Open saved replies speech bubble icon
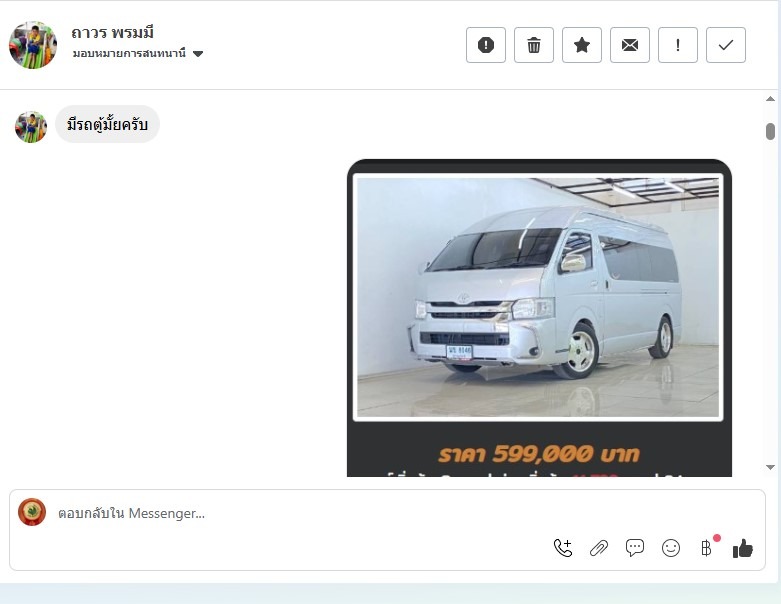781x604 pixels. 635,548
